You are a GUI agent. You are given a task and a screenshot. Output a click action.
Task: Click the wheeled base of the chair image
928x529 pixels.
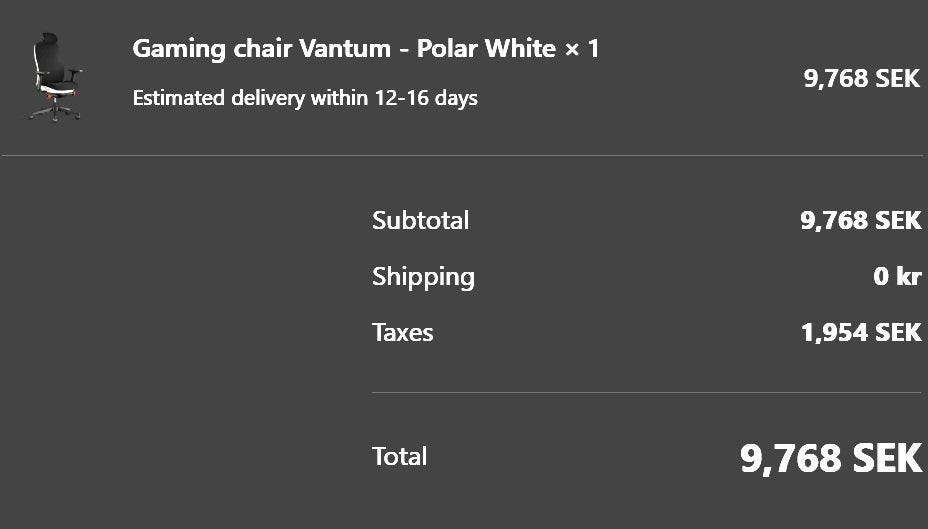[55, 112]
